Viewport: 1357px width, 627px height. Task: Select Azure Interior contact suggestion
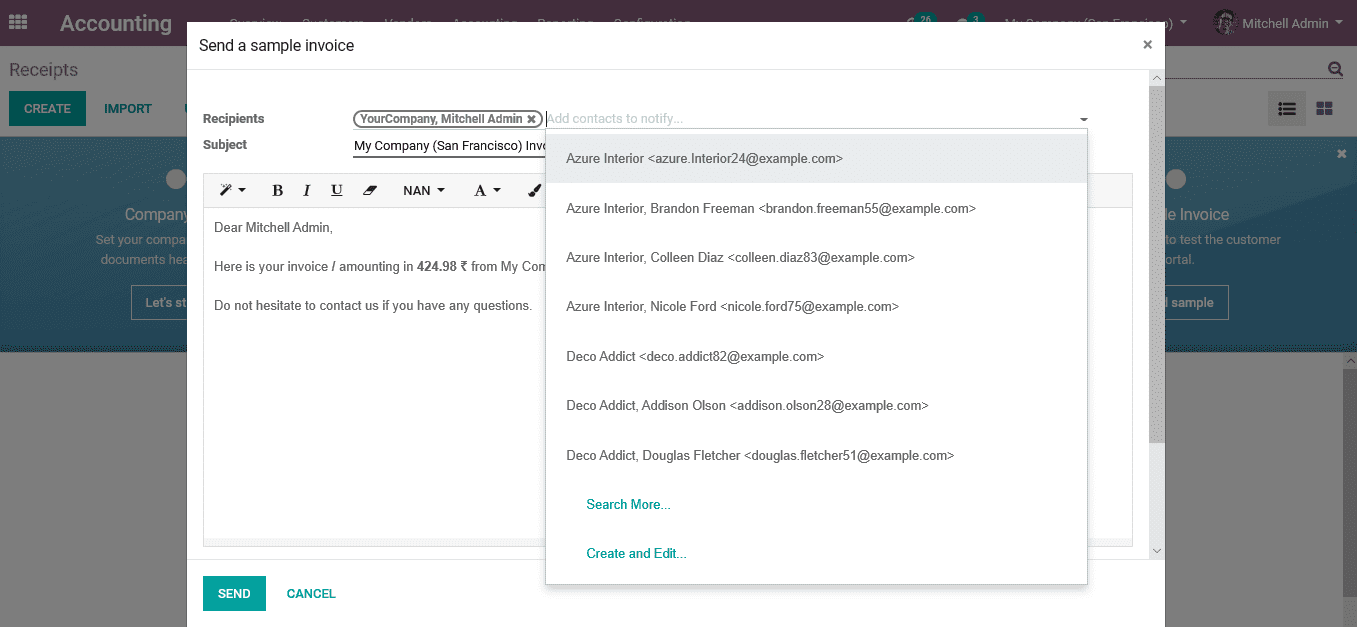point(816,159)
